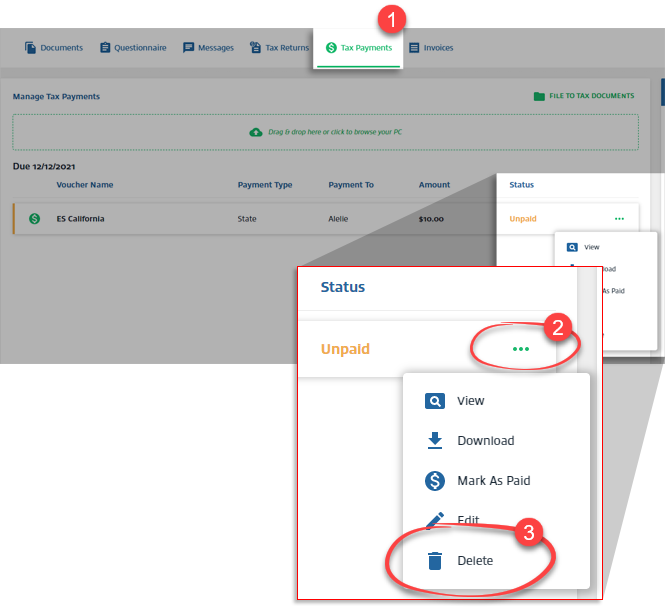
Task: Click the small Unpaid status in the table row
Action: click(x=523, y=219)
